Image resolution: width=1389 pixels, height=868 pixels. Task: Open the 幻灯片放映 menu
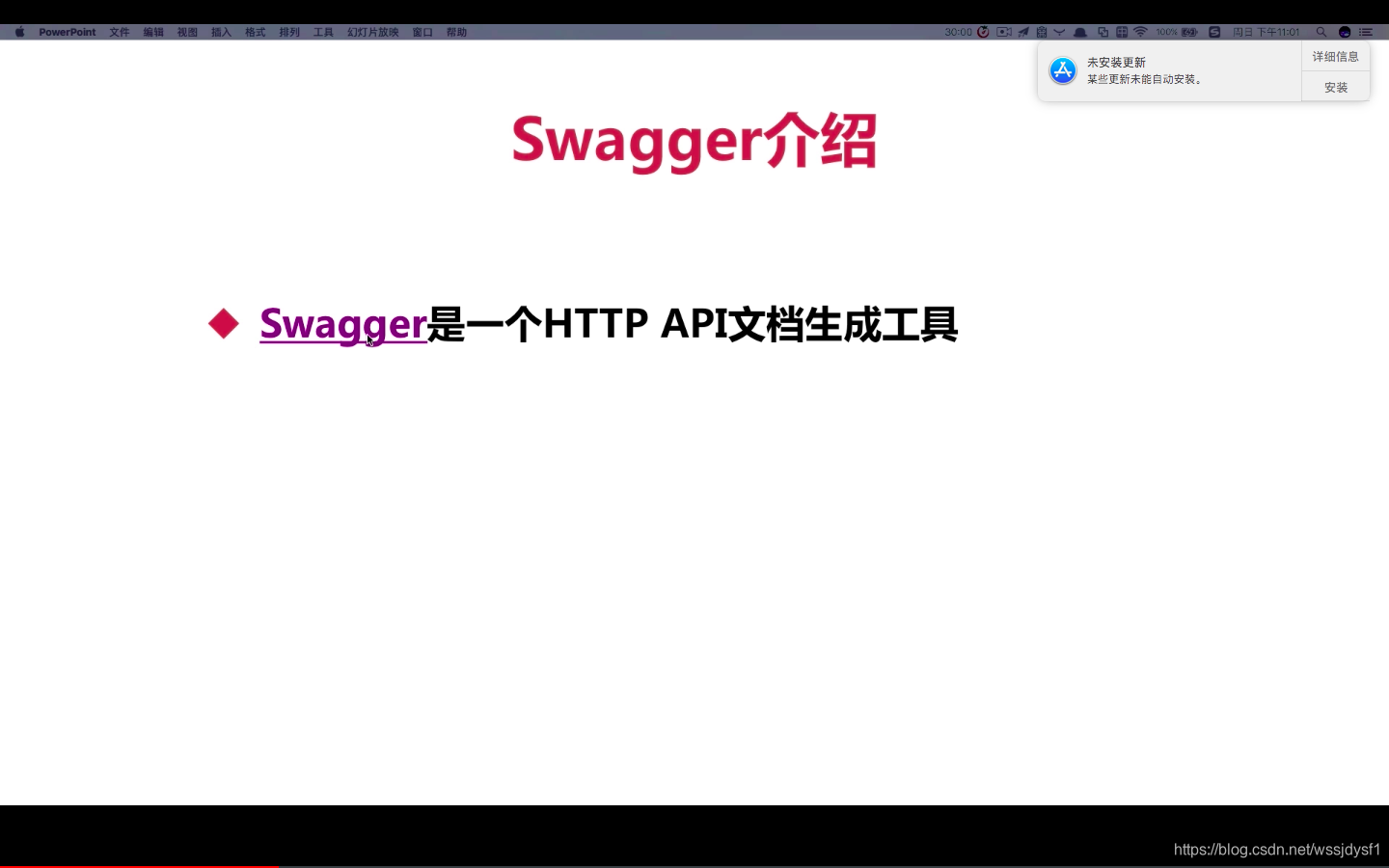point(373,32)
